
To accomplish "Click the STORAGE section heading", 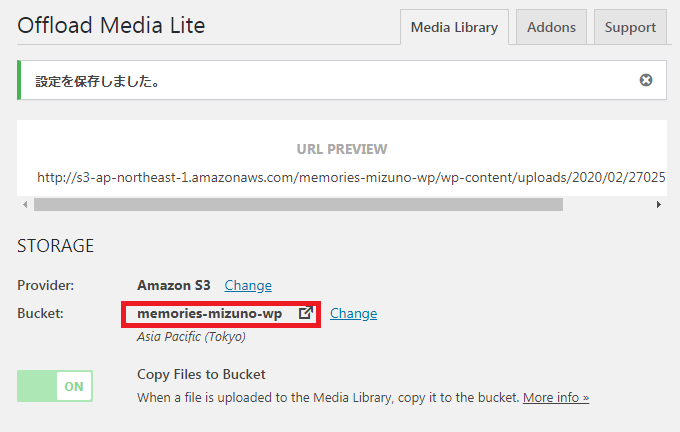I will tap(56, 246).
